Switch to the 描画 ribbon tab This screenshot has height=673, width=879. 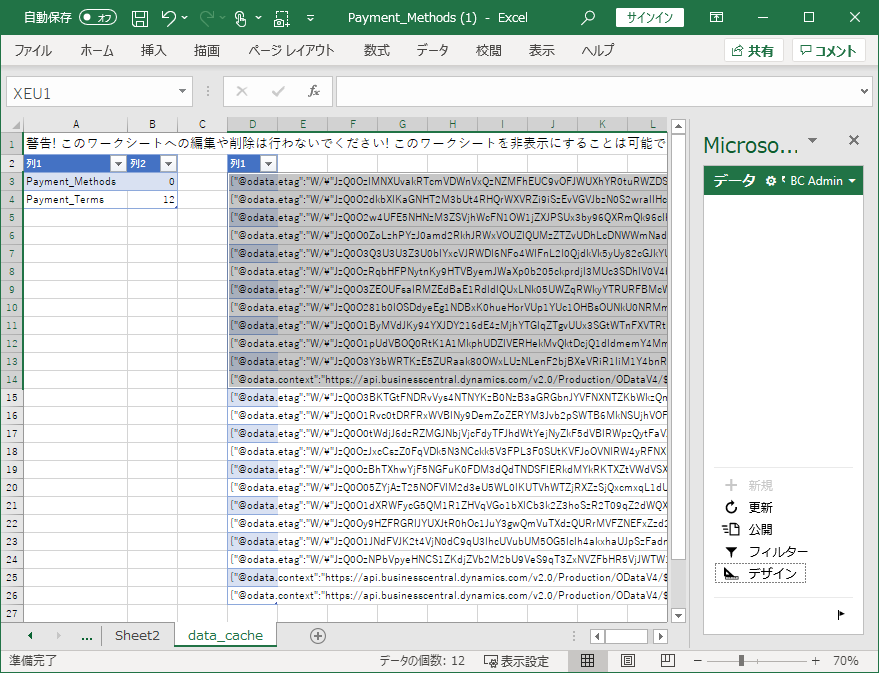tap(207, 51)
